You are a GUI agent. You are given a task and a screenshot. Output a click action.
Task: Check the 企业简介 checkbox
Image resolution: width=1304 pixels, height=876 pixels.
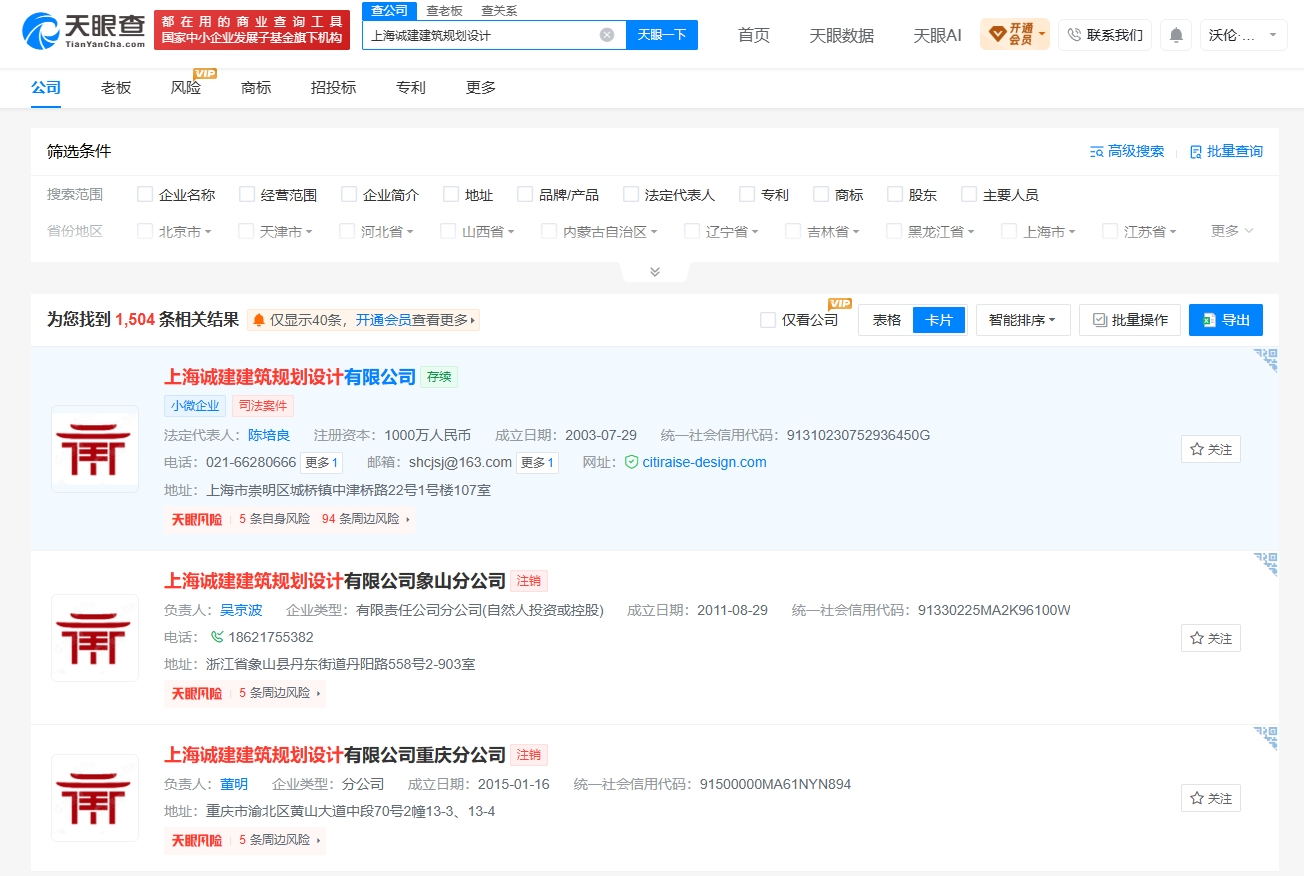point(349,194)
